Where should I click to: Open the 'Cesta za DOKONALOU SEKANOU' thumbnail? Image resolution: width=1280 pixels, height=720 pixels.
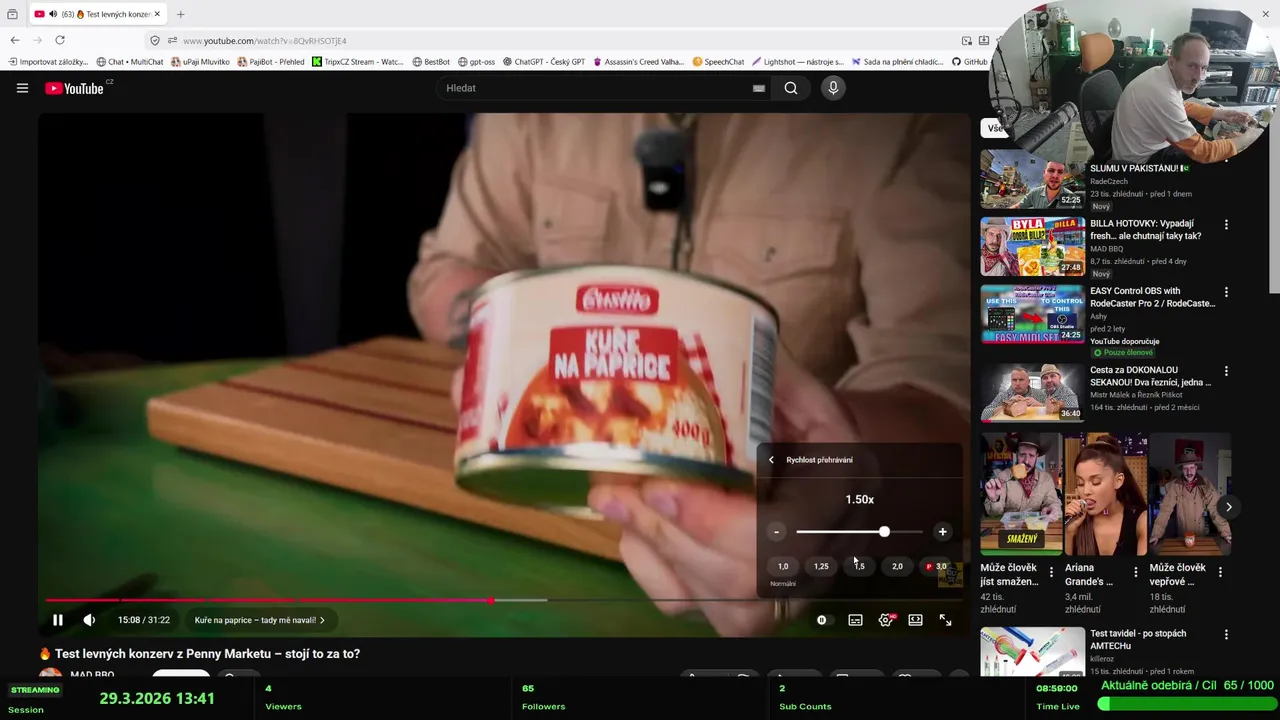pyautogui.click(x=1032, y=393)
